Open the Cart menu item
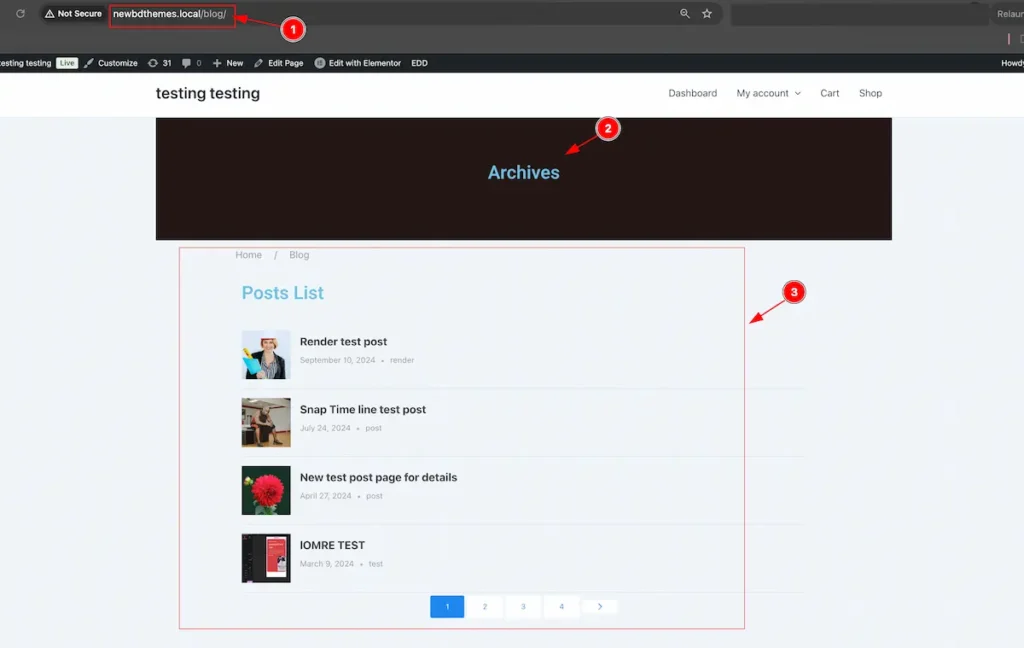Image resolution: width=1024 pixels, height=648 pixels. pyautogui.click(x=830, y=93)
